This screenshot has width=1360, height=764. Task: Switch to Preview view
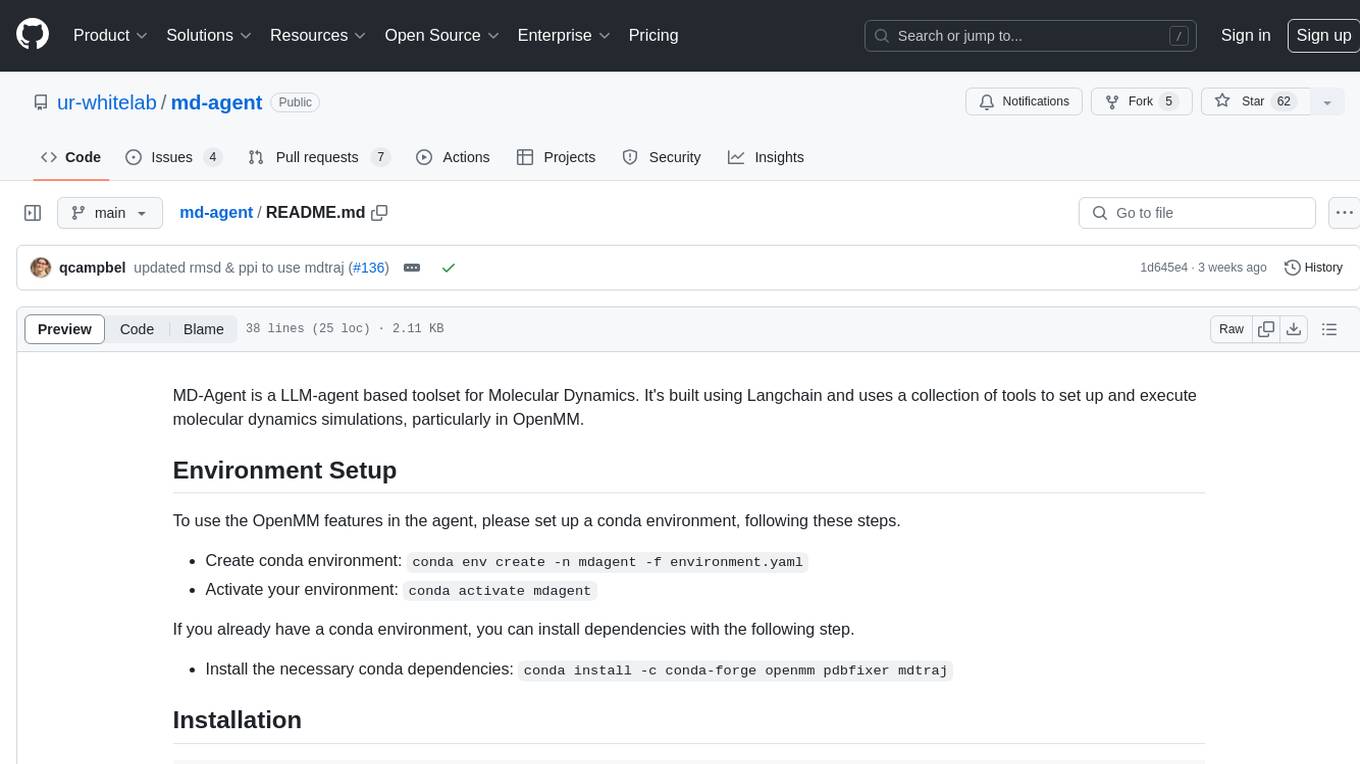click(64, 329)
